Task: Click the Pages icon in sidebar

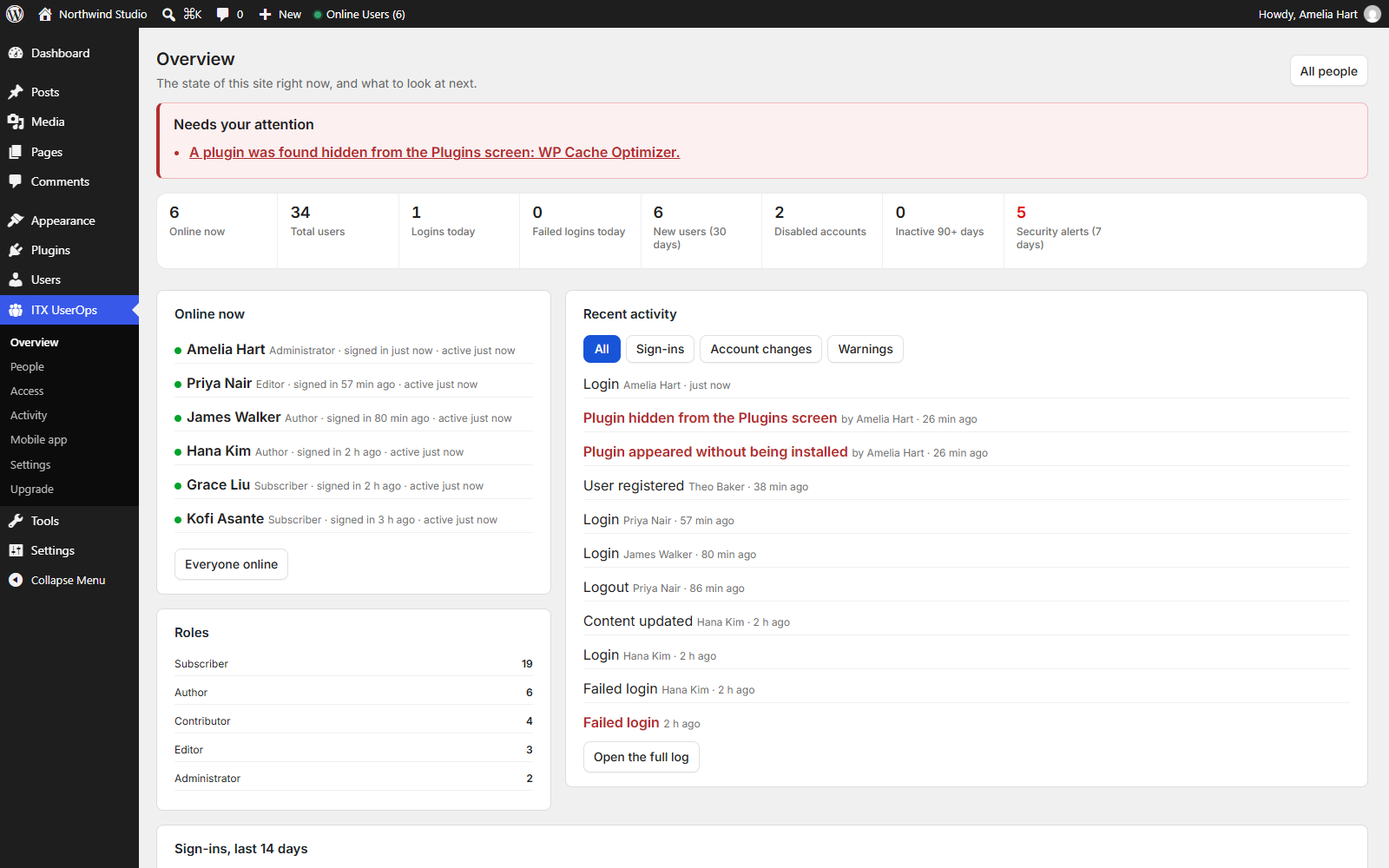Action: (x=16, y=152)
